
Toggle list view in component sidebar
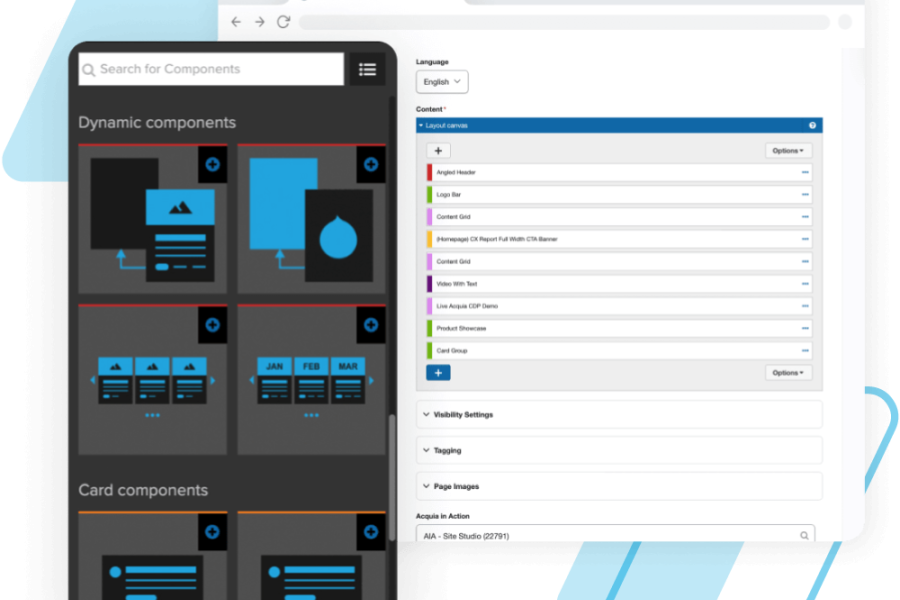point(367,69)
